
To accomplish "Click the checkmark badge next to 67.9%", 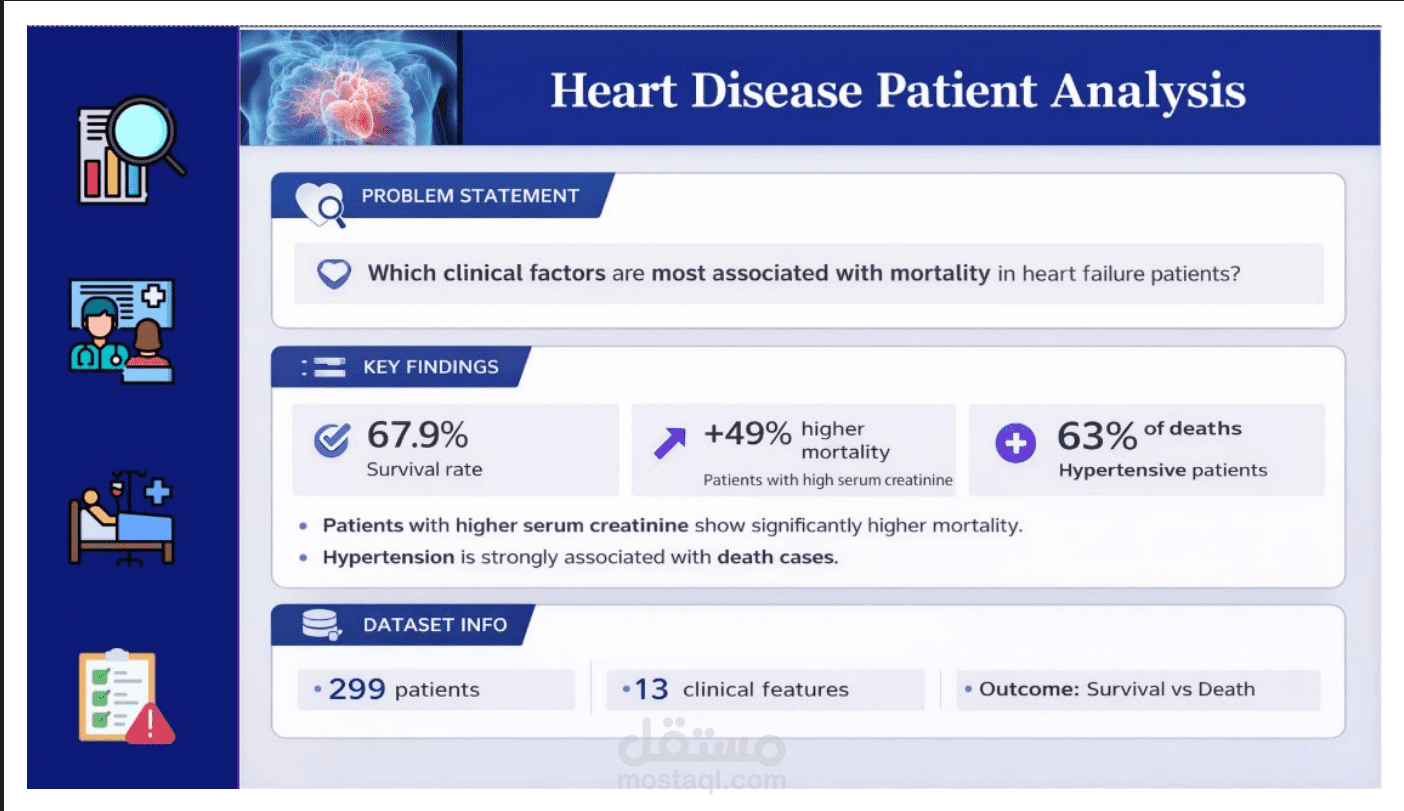I will point(331,440).
